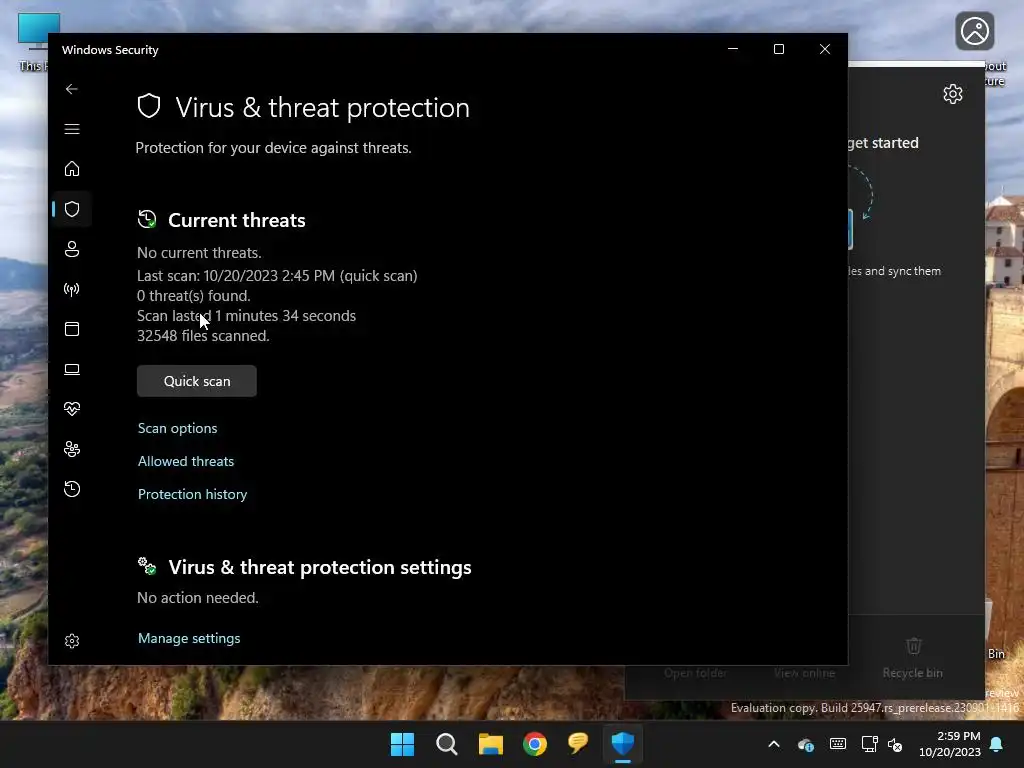Open the yellow chat app on taskbar

click(x=579, y=744)
